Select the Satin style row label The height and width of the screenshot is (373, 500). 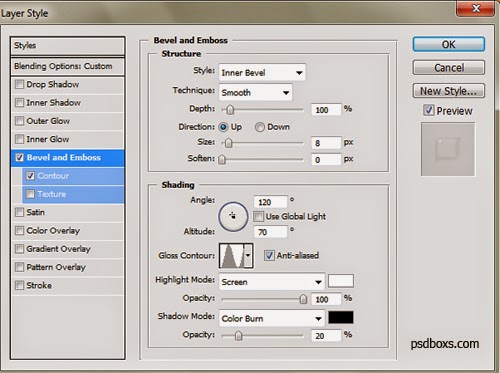(35, 212)
